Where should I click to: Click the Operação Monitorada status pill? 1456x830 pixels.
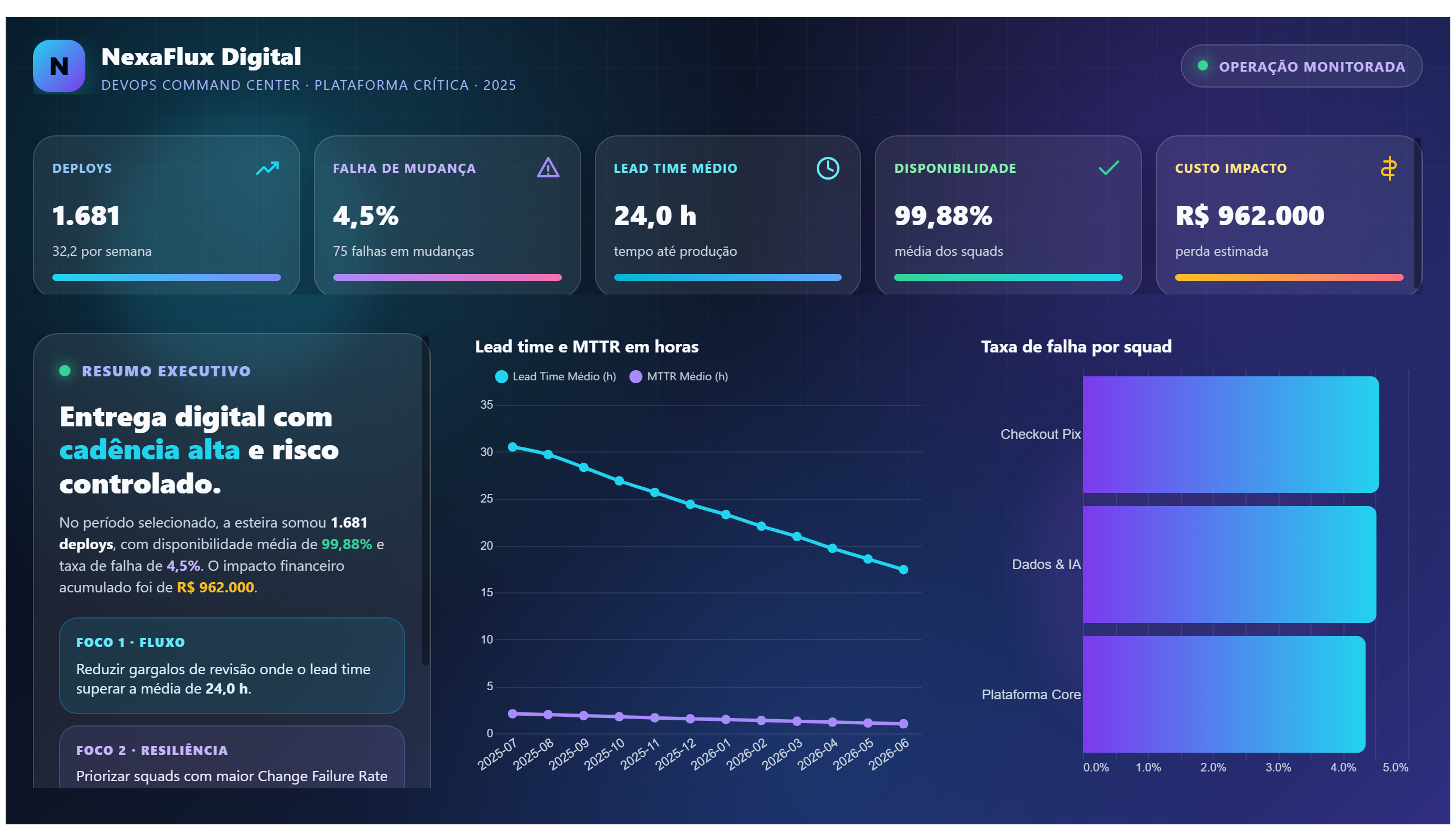click(x=1301, y=66)
